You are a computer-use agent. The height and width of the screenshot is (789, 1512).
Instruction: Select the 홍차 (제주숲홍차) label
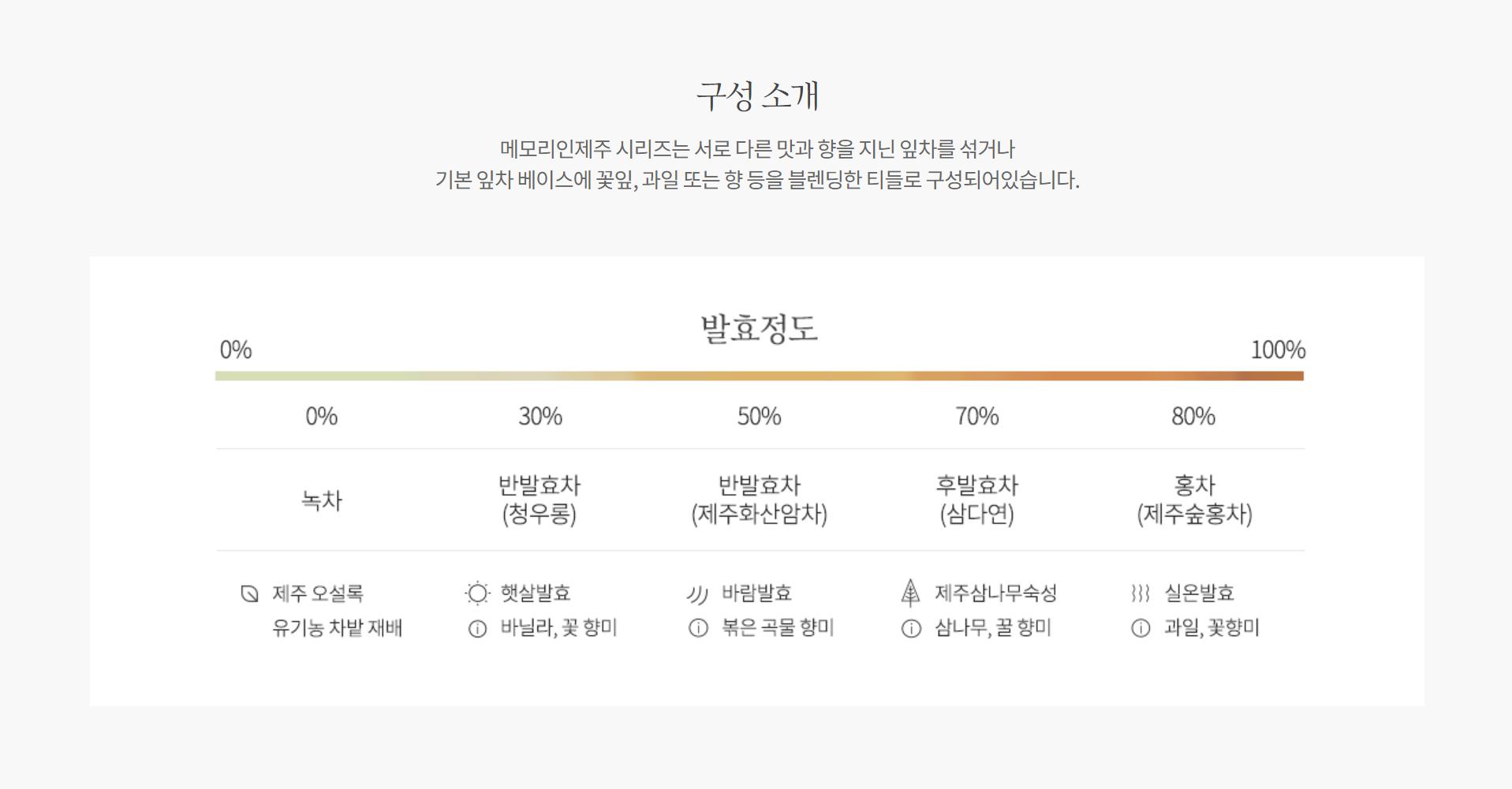(1194, 499)
